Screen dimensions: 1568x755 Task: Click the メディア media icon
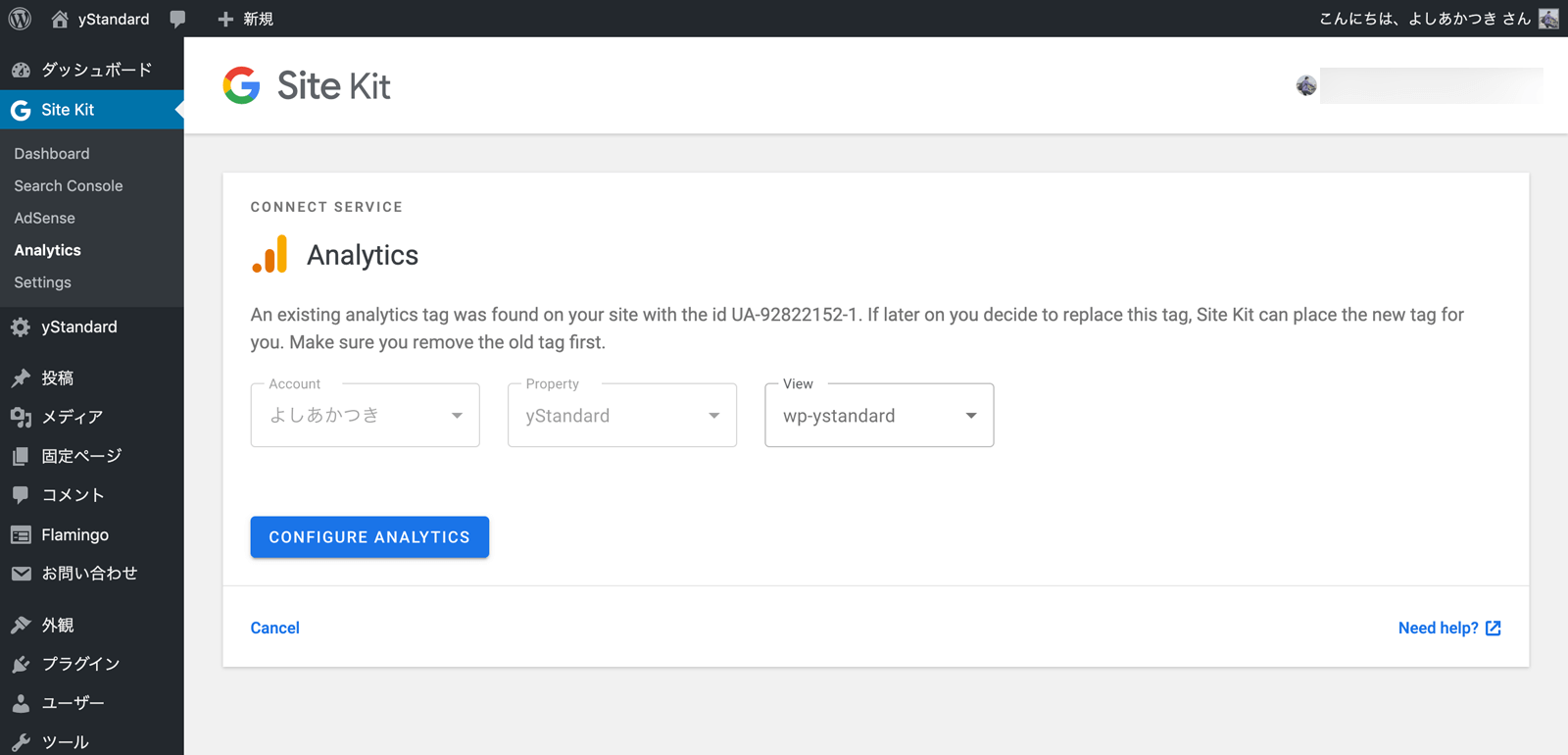(21, 417)
